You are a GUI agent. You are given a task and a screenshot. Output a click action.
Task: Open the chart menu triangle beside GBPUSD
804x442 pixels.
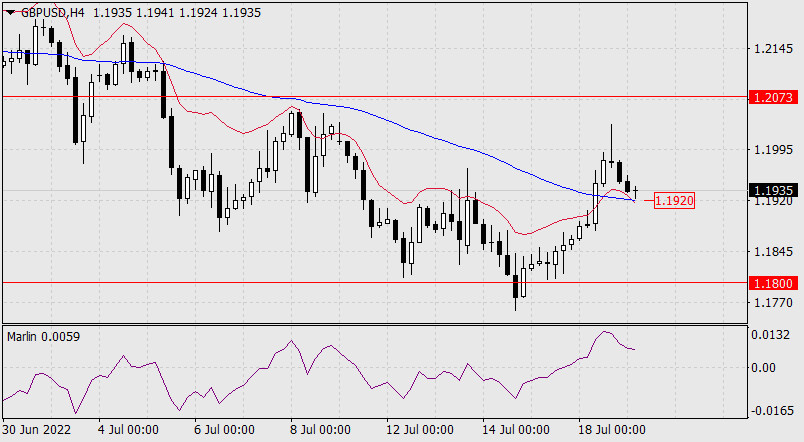coord(11,13)
